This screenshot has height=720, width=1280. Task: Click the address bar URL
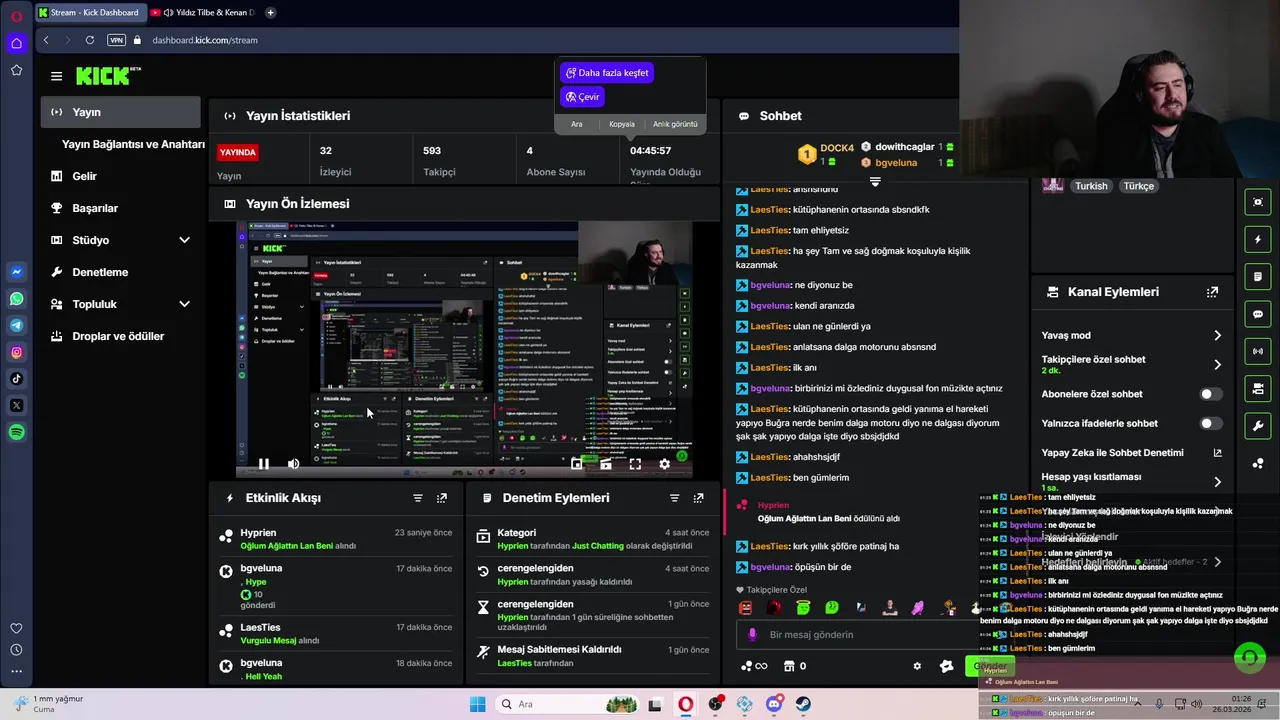[x=205, y=40]
